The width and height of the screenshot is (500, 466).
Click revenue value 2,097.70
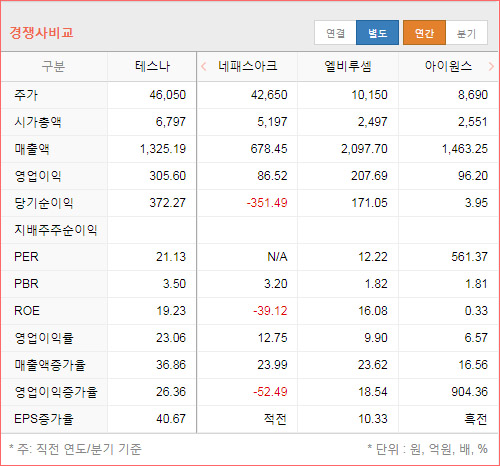[x=364, y=149]
